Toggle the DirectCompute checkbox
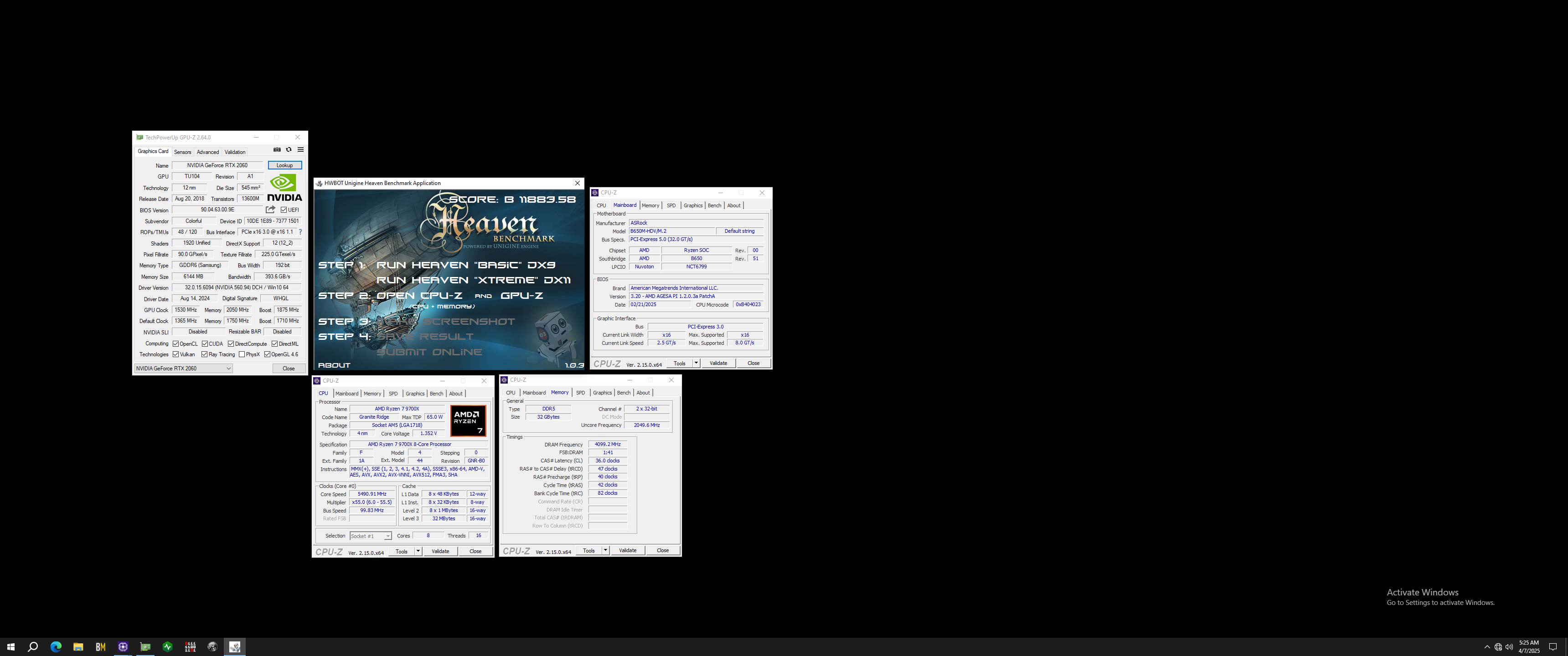Image resolution: width=1568 pixels, height=656 pixels. (x=231, y=344)
